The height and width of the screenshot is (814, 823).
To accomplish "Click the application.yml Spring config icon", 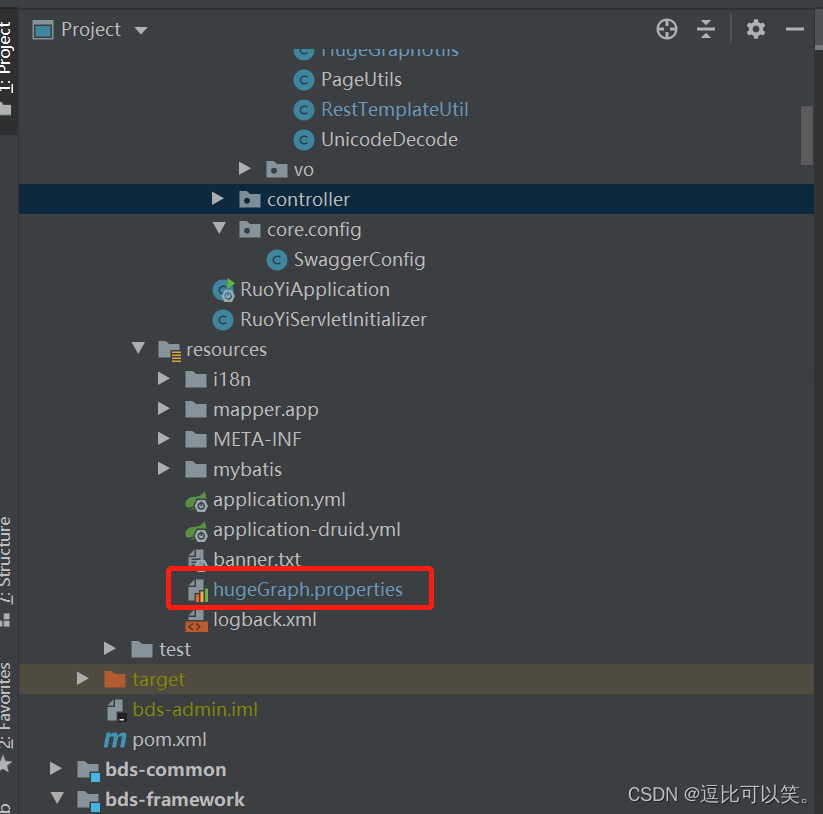I will 197,502.
